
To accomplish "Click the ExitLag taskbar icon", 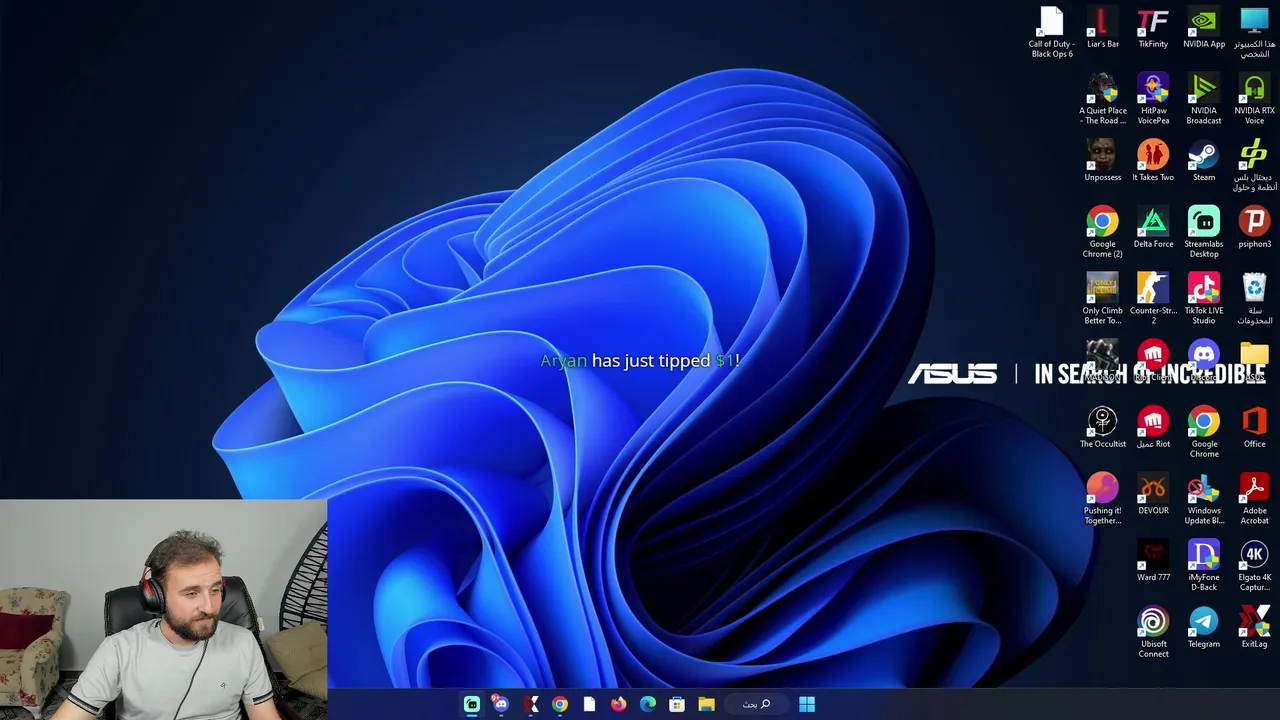I will [x=530, y=704].
